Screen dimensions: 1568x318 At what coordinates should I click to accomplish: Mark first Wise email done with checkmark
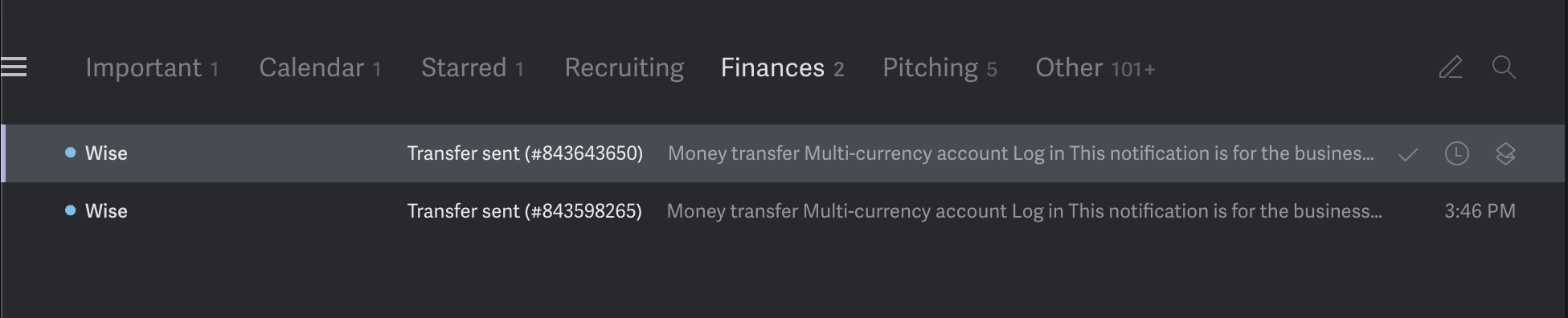[x=1408, y=154]
